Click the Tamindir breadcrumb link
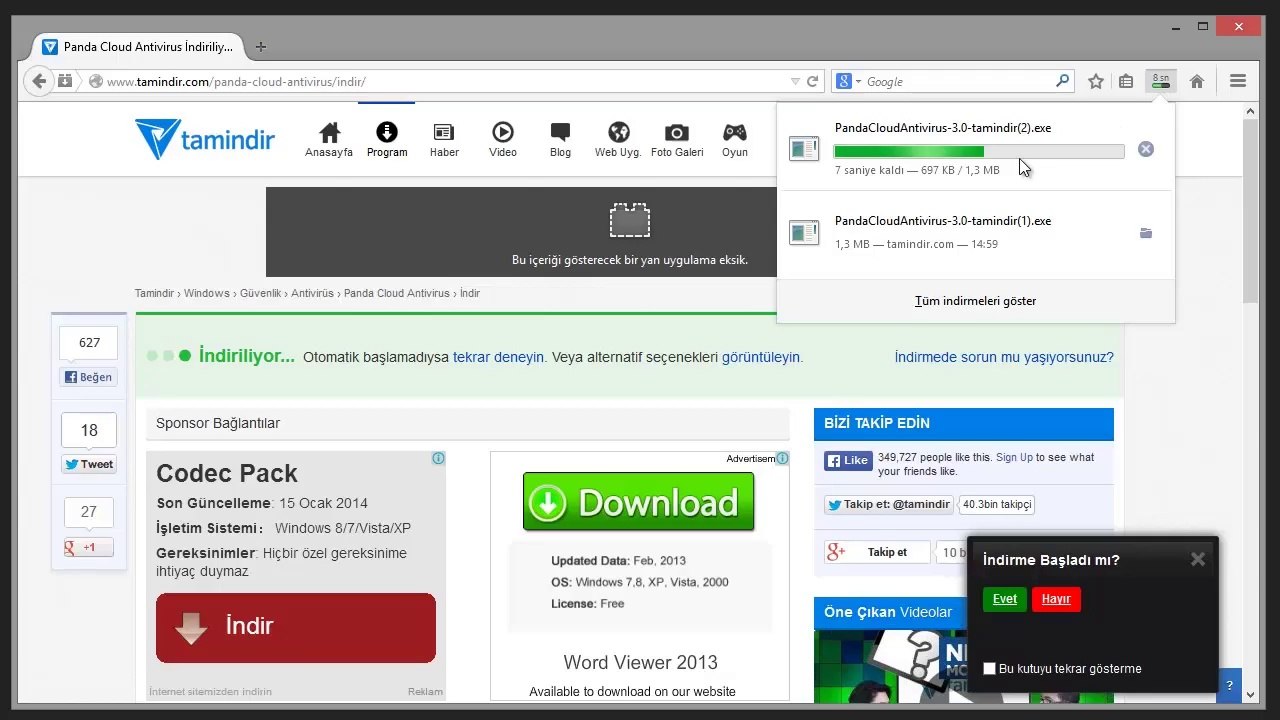 tap(154, 293)
